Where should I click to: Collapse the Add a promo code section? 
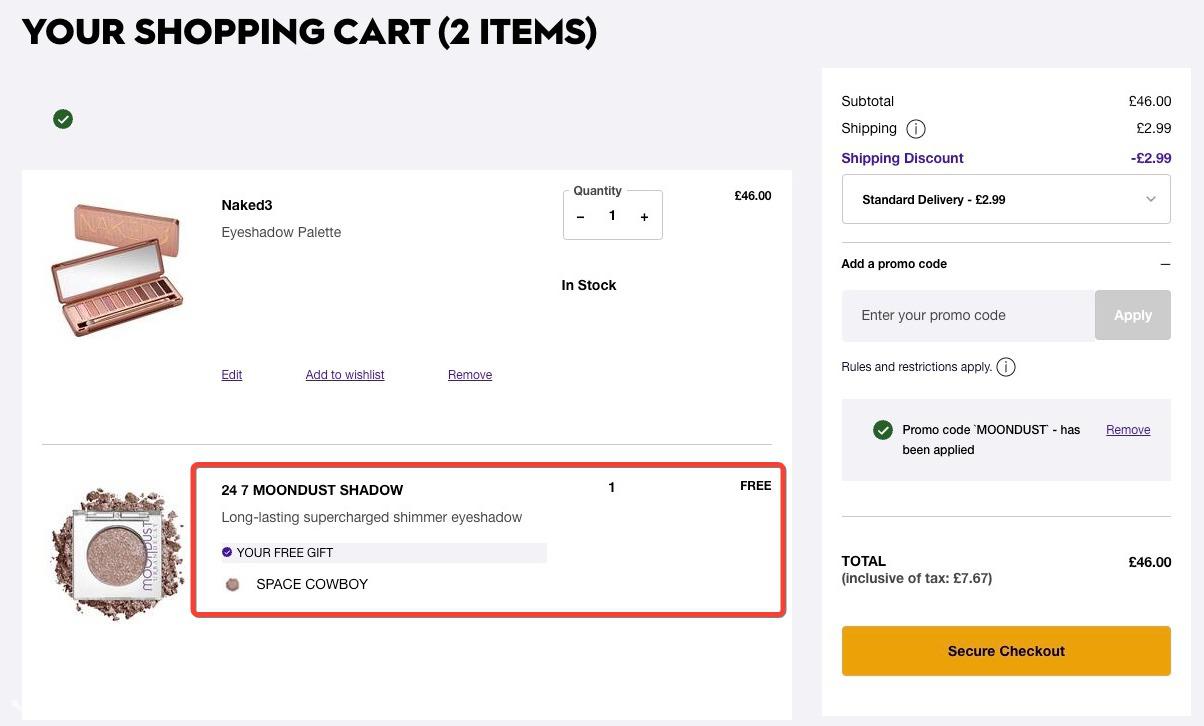pyautogui.click(x=1165, y=264)
